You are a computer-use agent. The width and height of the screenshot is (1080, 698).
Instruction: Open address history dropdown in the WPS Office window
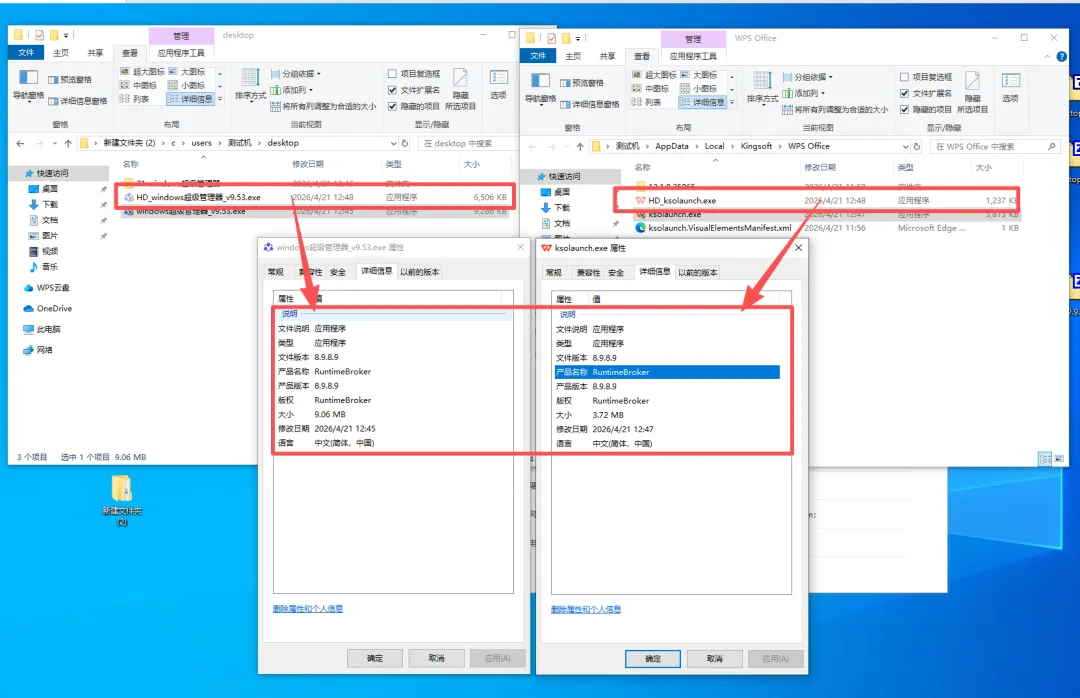point(905,146)
